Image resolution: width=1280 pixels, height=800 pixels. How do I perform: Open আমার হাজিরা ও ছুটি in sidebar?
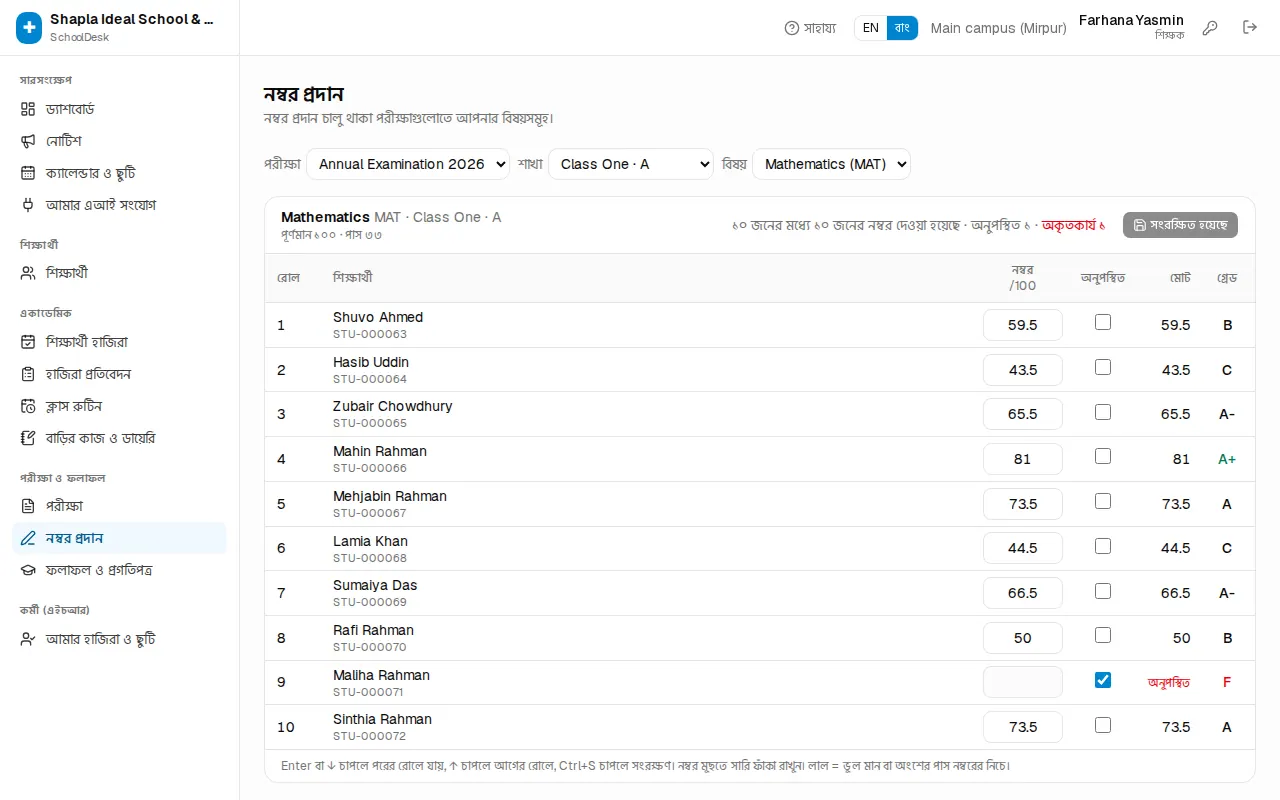(119, 639)
